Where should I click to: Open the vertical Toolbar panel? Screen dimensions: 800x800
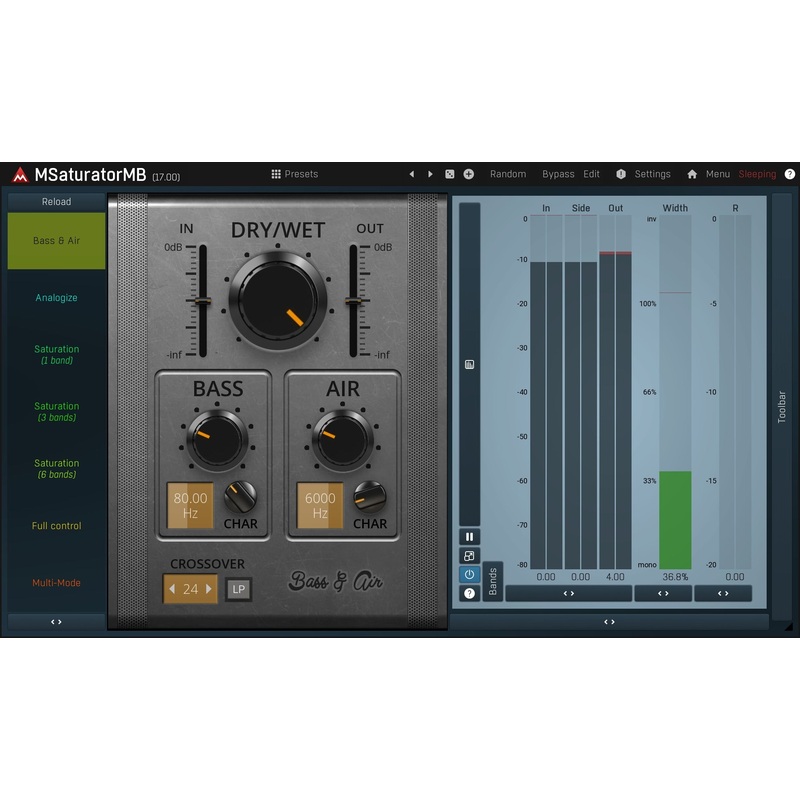pos(782,407)
